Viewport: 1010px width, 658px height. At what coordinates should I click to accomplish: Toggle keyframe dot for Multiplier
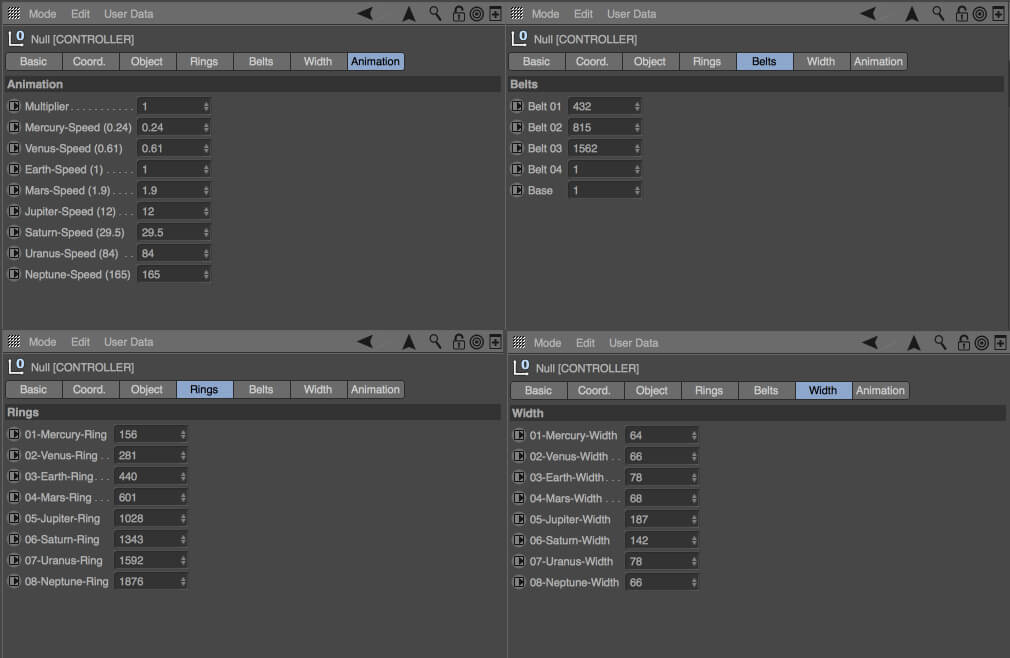pyautogui.click(x=14, y=106)
